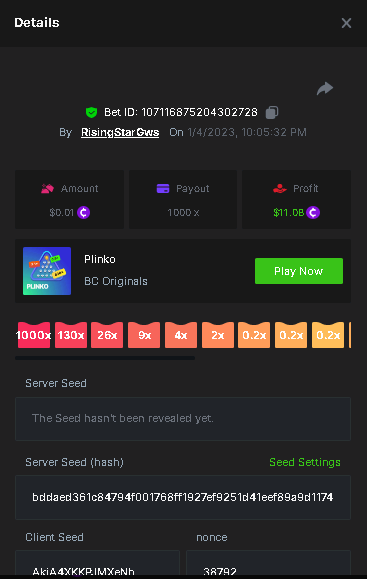Click the Profit currency coin icon
The height and width of the screenshot is (579, 367).
tap(313, 212)
